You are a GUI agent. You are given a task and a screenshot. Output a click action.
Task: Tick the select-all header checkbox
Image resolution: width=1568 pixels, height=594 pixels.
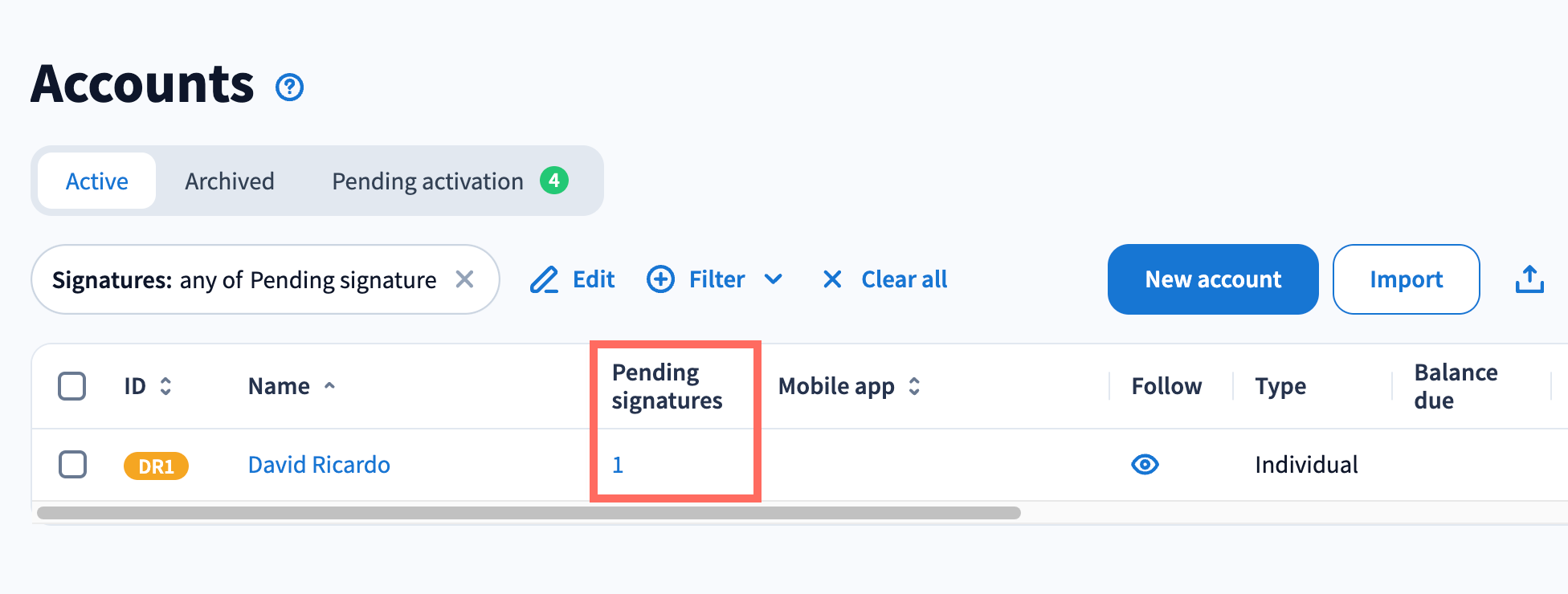(x=72, y=386)
